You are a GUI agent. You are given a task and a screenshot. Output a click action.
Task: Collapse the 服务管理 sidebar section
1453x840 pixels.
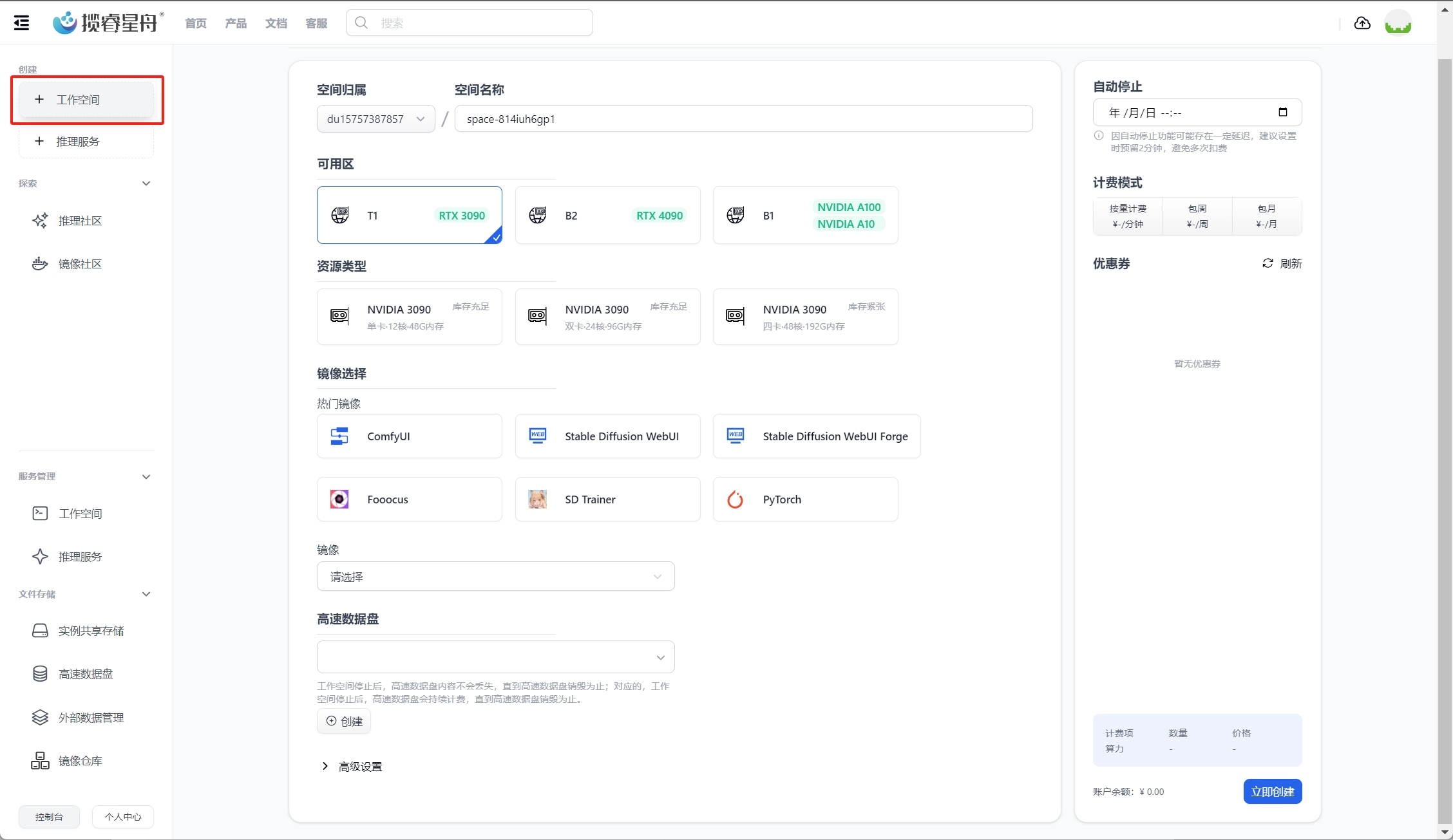coord(146,477)
